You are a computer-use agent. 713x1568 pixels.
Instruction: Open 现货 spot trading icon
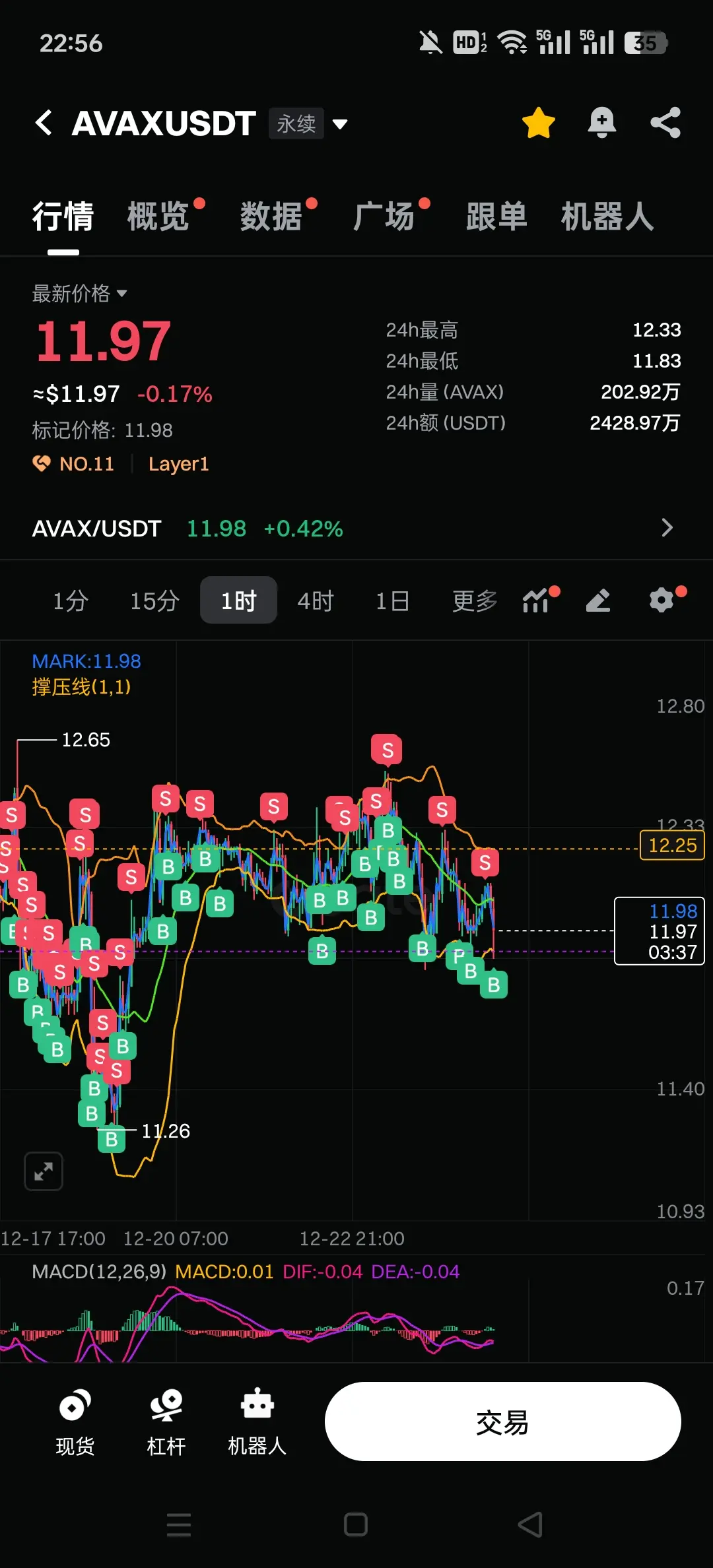75,1422
